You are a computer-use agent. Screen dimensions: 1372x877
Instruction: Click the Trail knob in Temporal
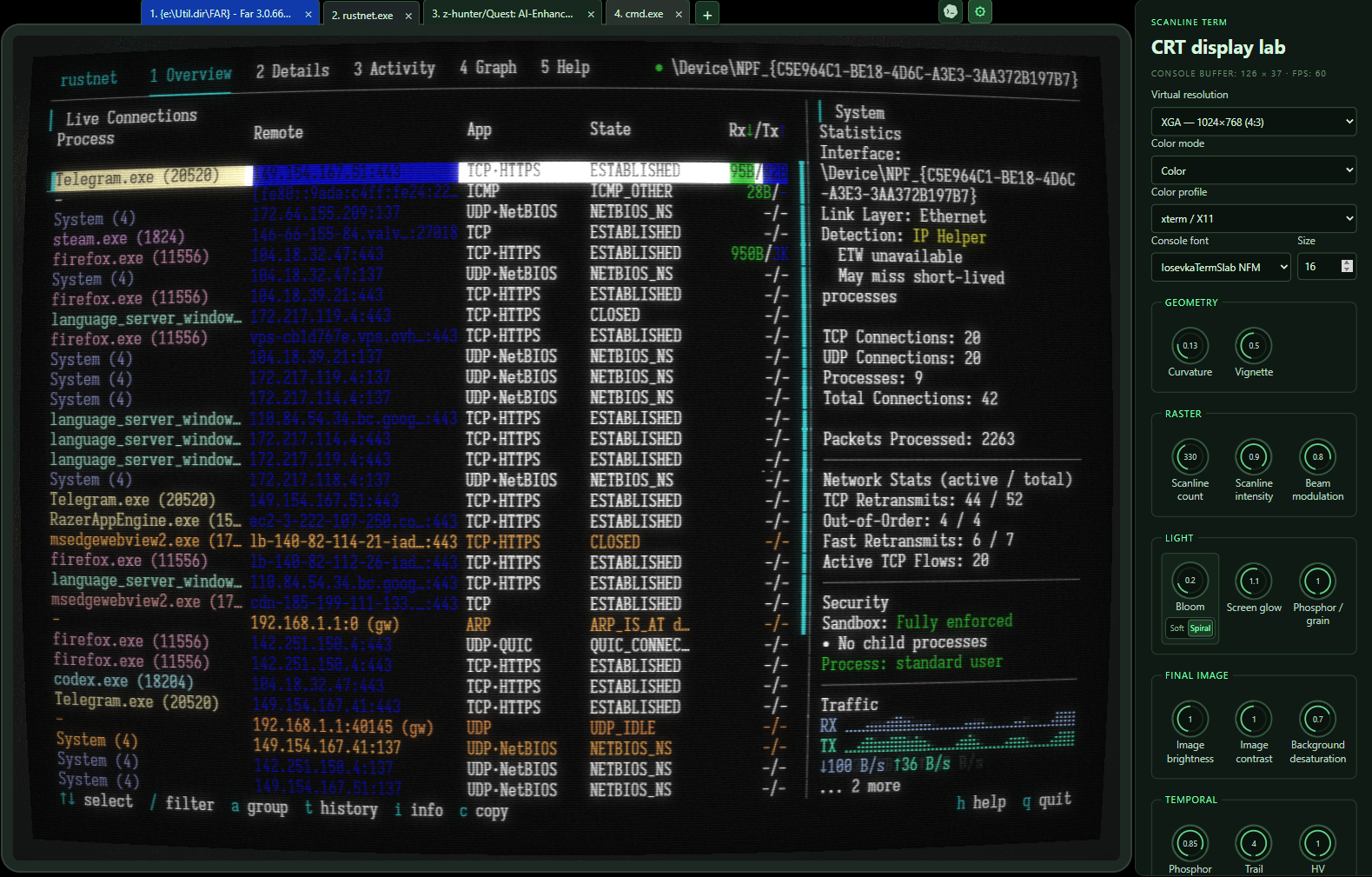[1254, 843]
